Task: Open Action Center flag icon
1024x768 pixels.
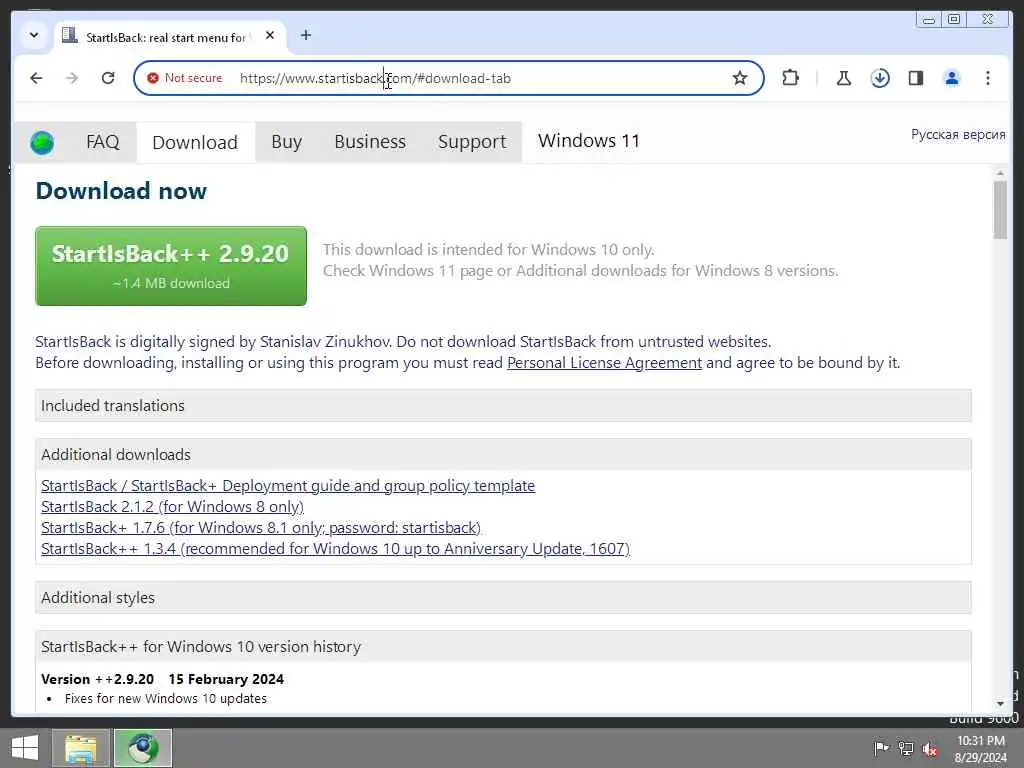Action: [x=881, y=748]
